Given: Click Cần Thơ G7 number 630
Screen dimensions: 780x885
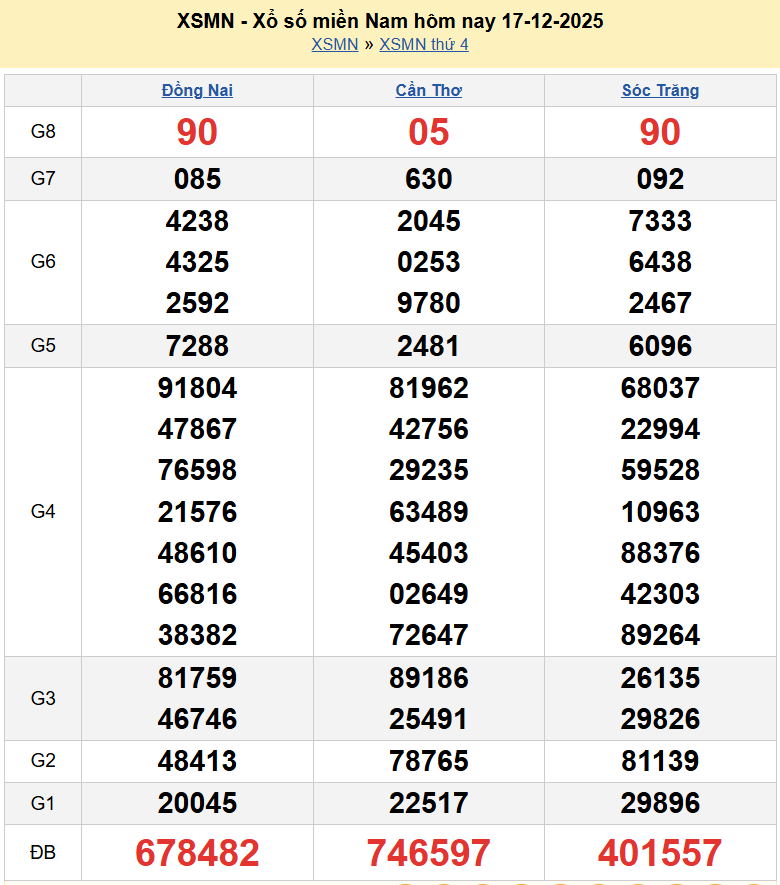Looking at the screenshot, I should point(428,179).
